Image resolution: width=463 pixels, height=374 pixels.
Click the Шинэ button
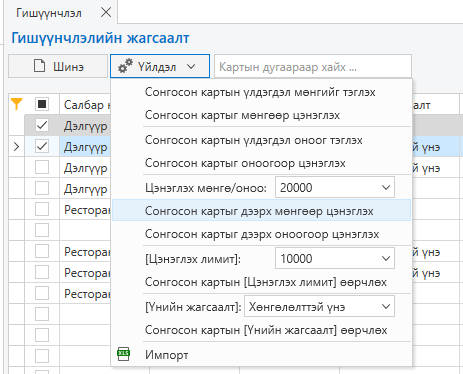58,66
